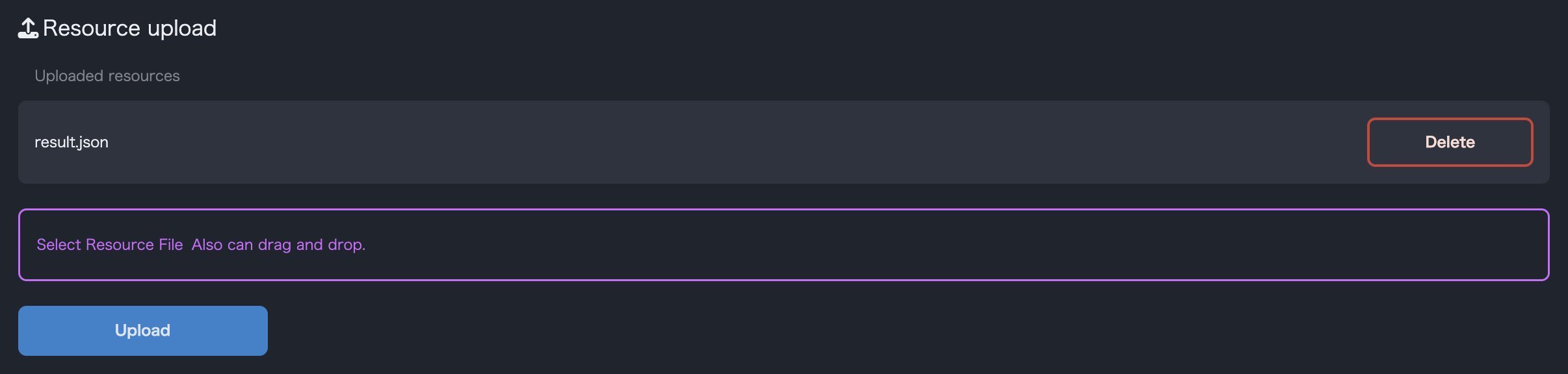The height and width of the screenshot is (374, 1568).
Task: Select the result.json file name
Action: click(x=72, y=142)
